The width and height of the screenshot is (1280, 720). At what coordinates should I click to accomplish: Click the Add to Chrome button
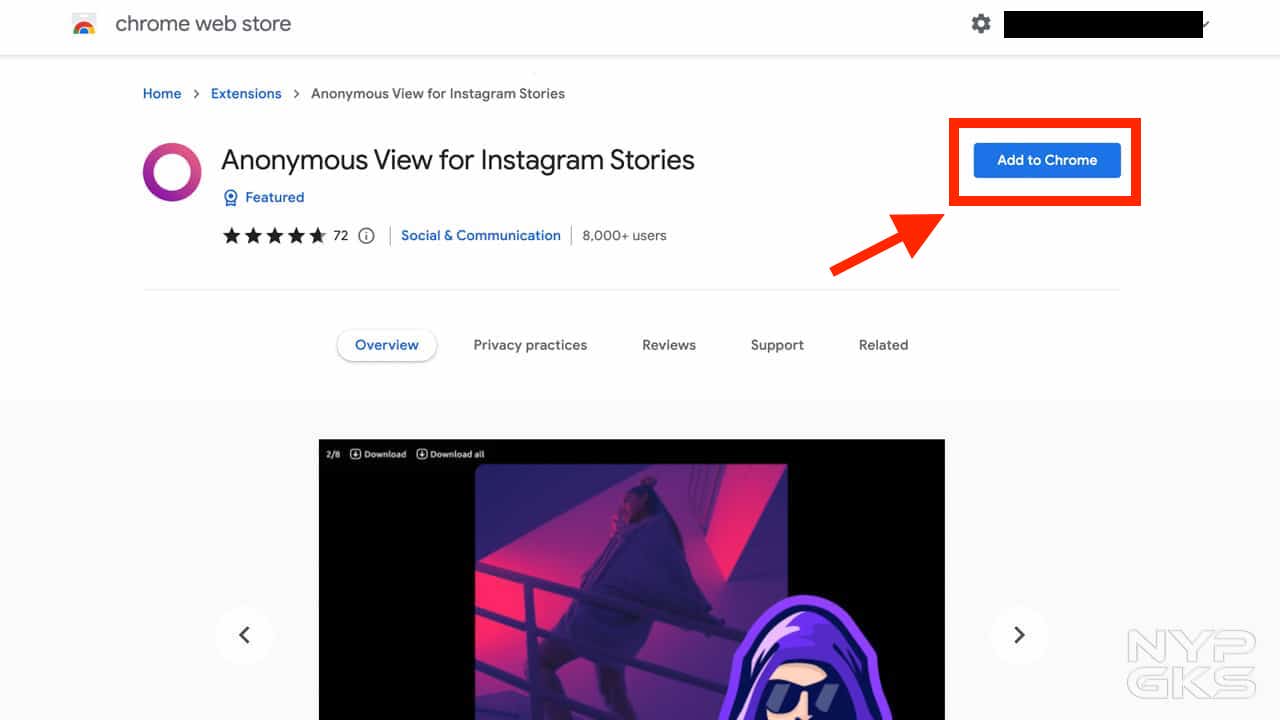click(1047, 160)
